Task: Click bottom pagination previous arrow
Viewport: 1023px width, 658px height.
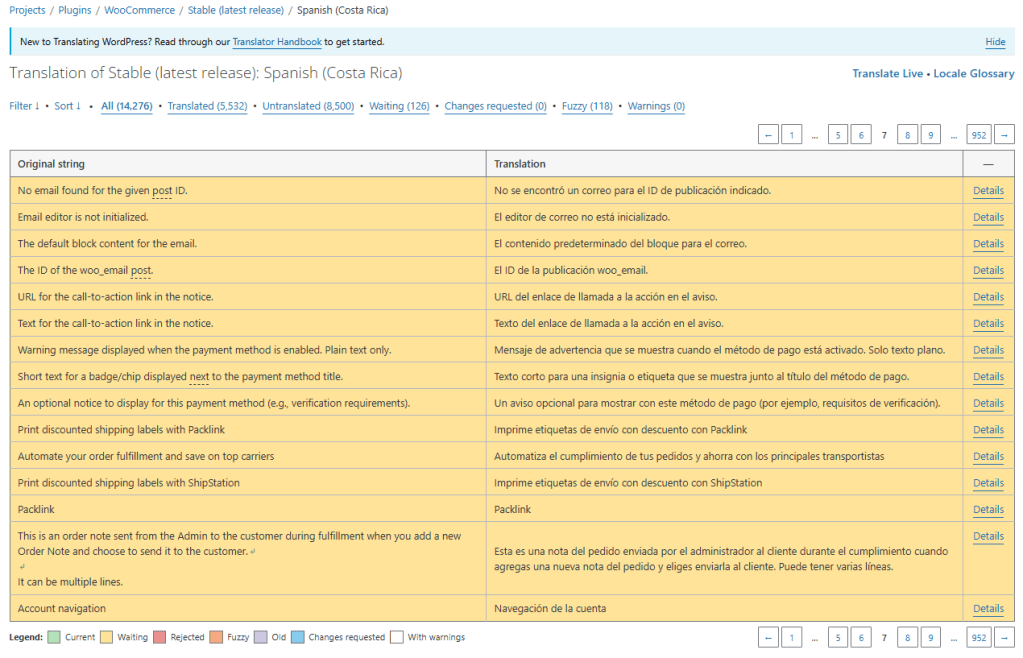Action: click(768, 637)
